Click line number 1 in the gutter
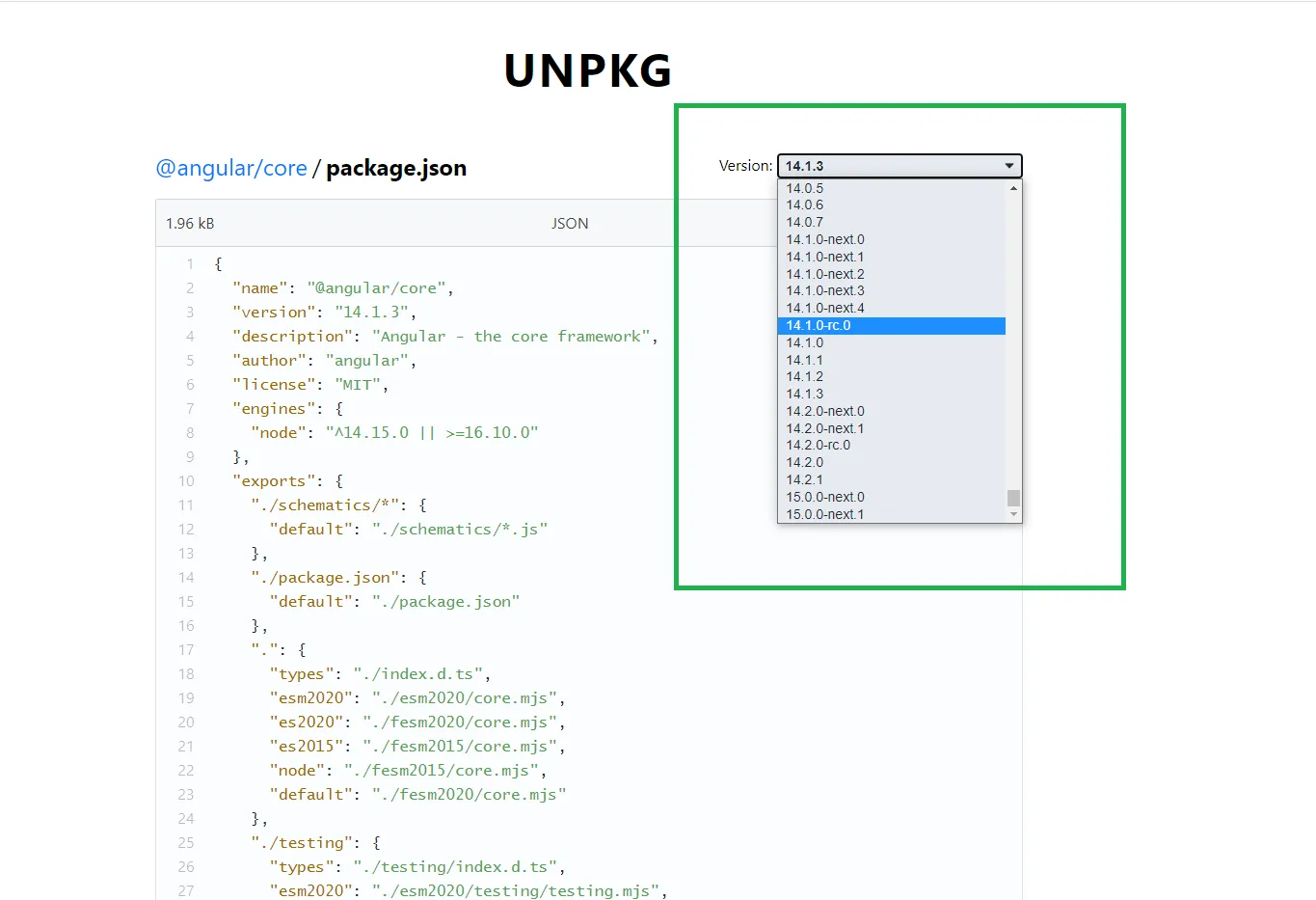 tap(190, 264)
